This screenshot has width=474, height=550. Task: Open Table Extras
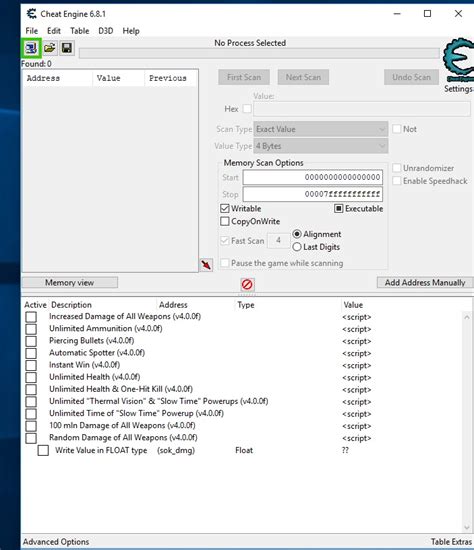pyautogui.click(x=451, y=542)
